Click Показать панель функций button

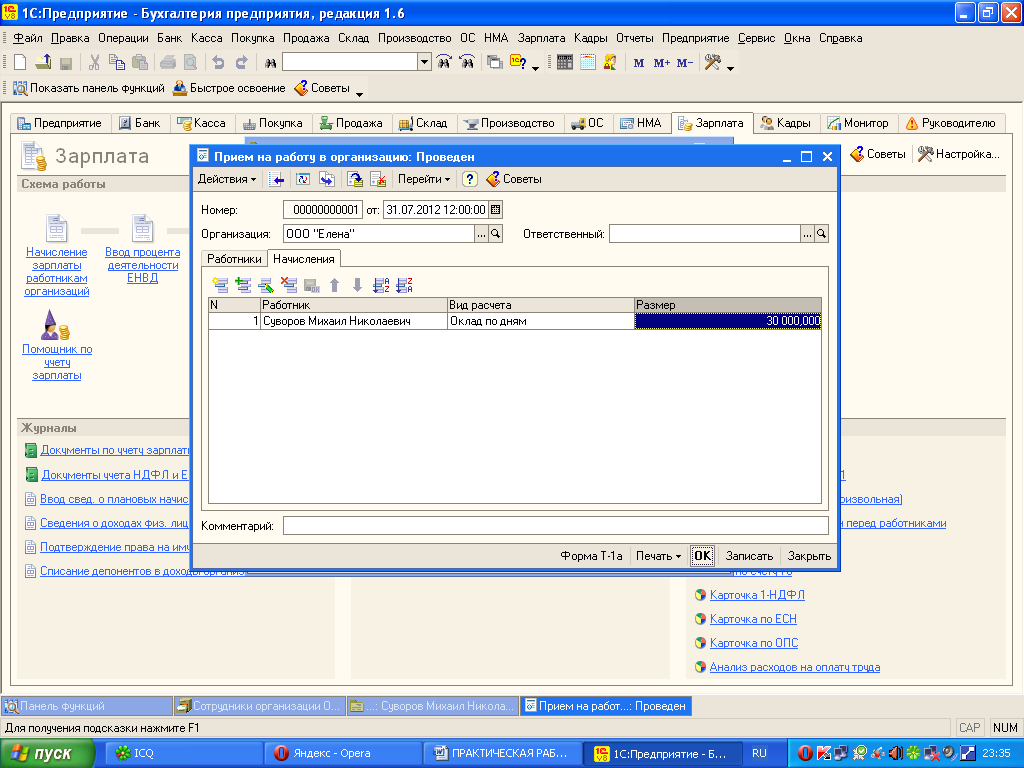[x=89, y=88]
